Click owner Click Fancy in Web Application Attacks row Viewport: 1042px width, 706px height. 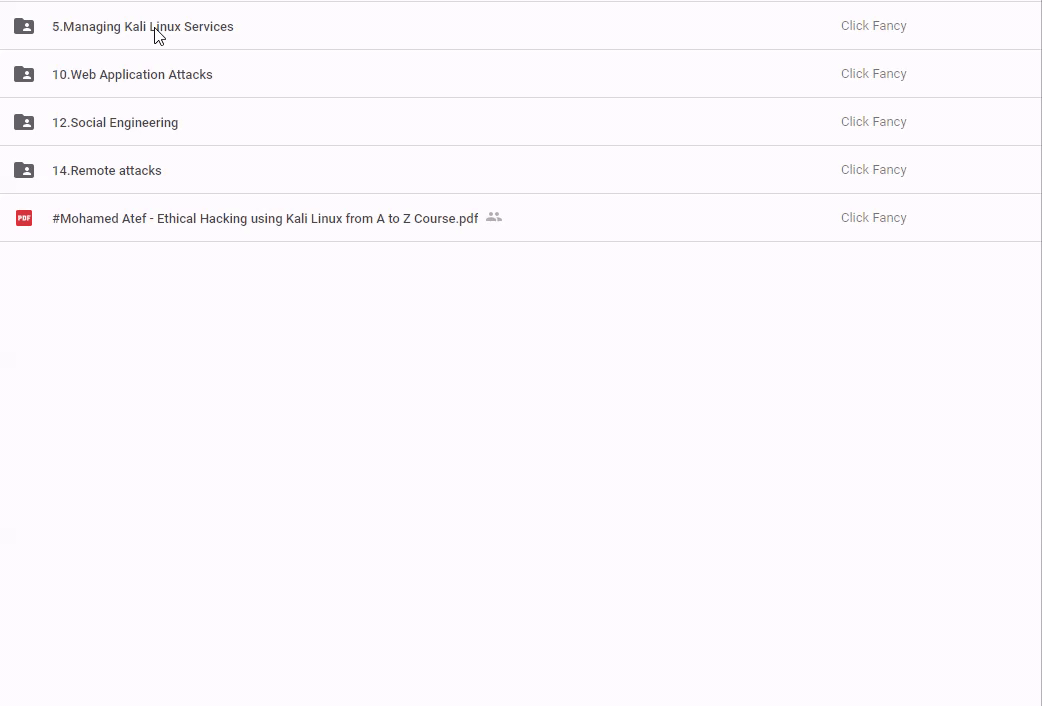(873, 74)
